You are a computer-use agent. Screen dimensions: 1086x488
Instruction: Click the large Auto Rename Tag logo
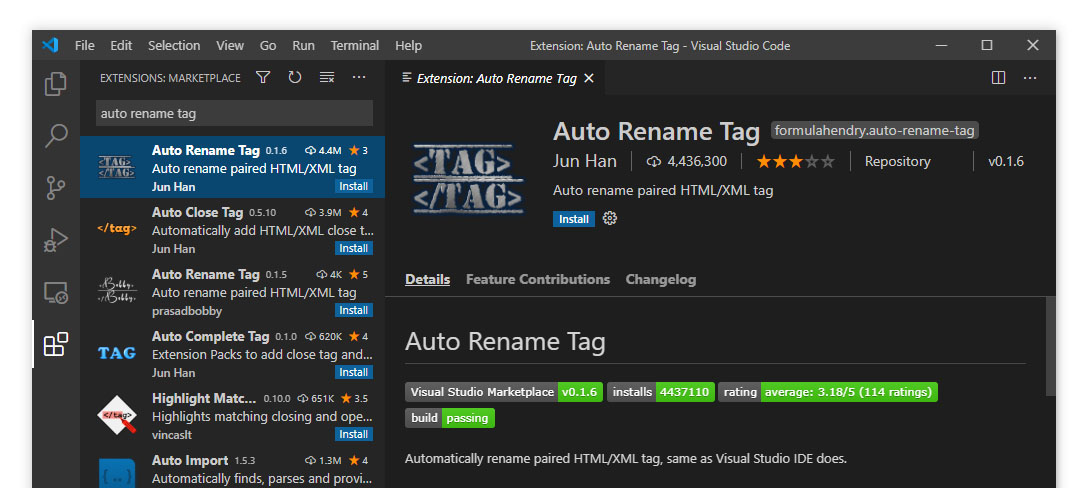468,178
